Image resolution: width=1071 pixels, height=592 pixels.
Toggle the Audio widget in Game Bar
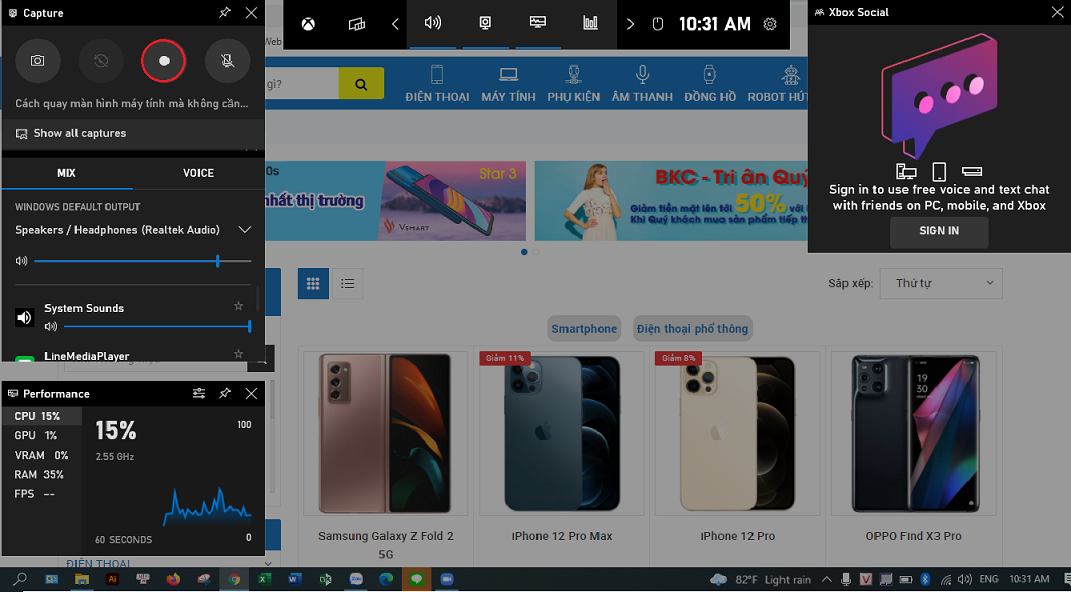click(432, 24)
